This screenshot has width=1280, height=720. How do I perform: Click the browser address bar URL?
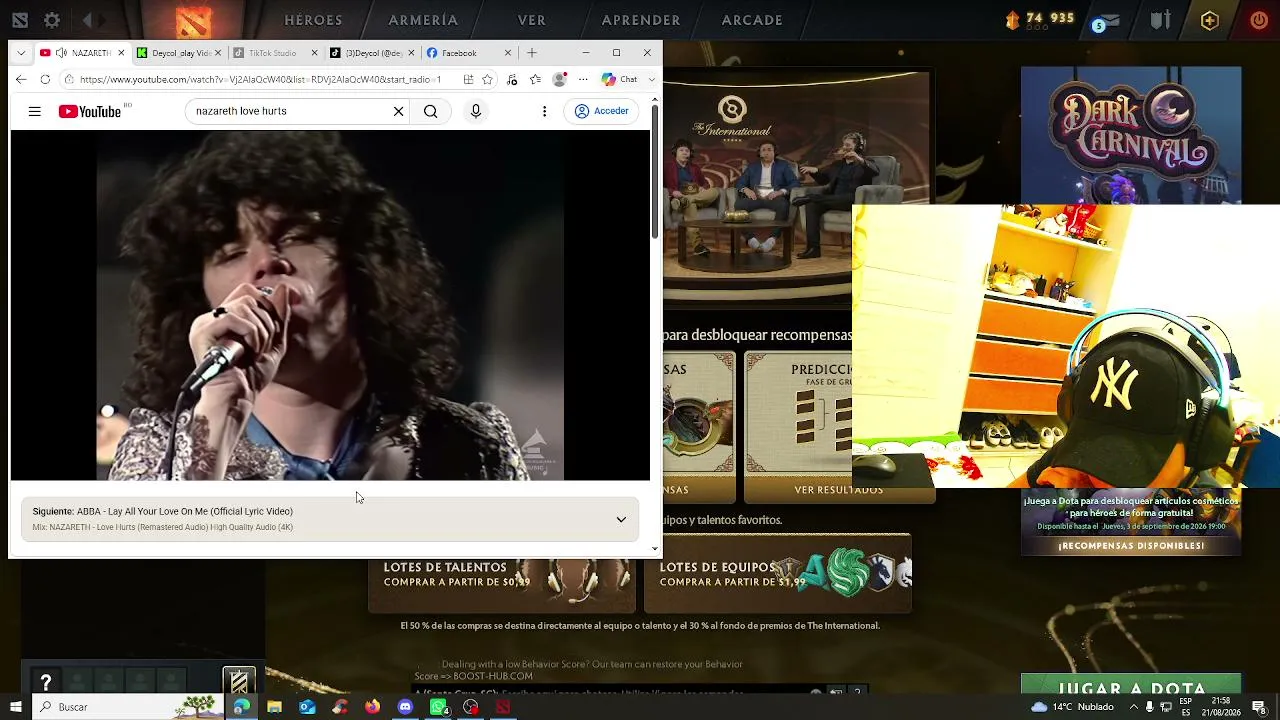point(260,79)
